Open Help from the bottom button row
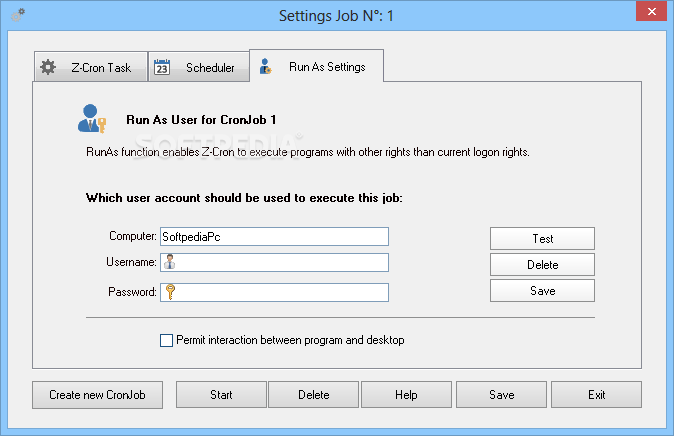This screenshot has width=674, height=436. (406, 395)
